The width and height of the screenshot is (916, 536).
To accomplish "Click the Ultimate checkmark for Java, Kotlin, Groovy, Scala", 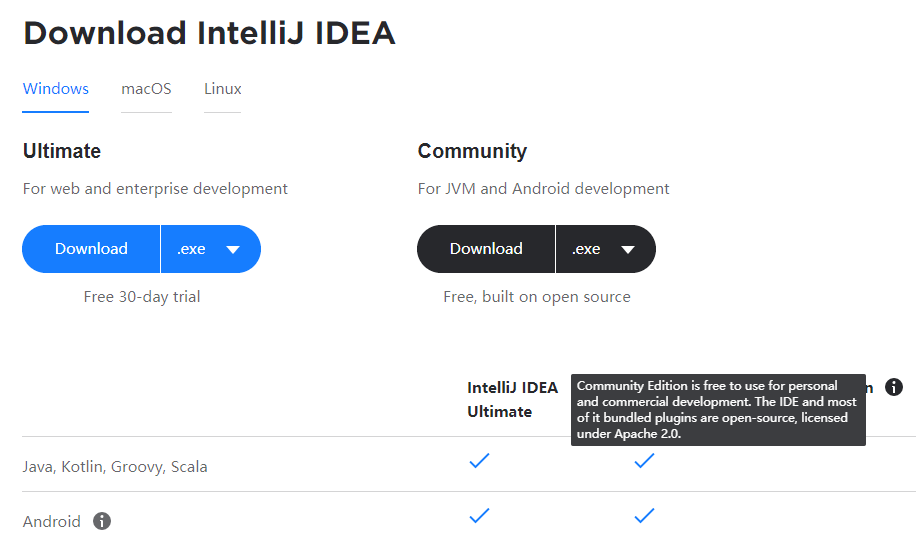I will point(479,461).
